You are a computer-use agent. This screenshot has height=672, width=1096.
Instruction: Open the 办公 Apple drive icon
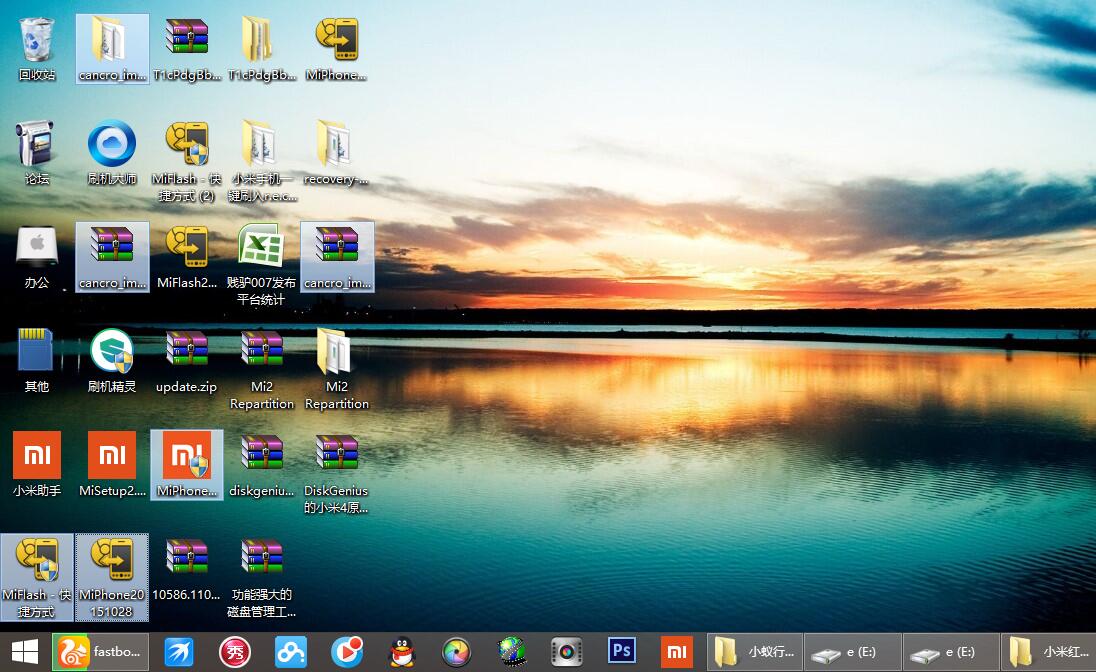click(37, 250)
